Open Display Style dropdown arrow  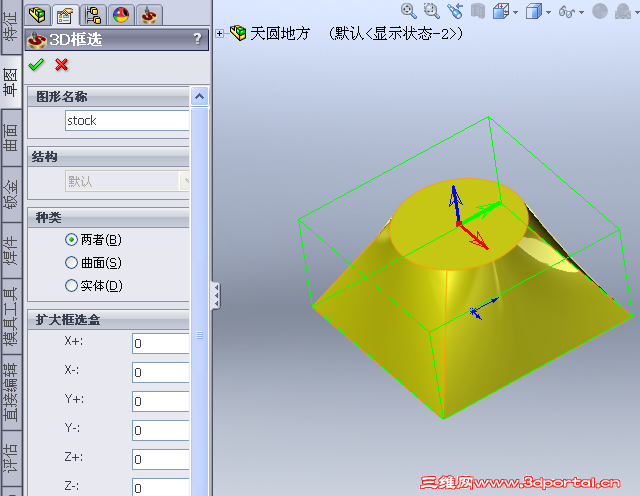click(548, 12)
